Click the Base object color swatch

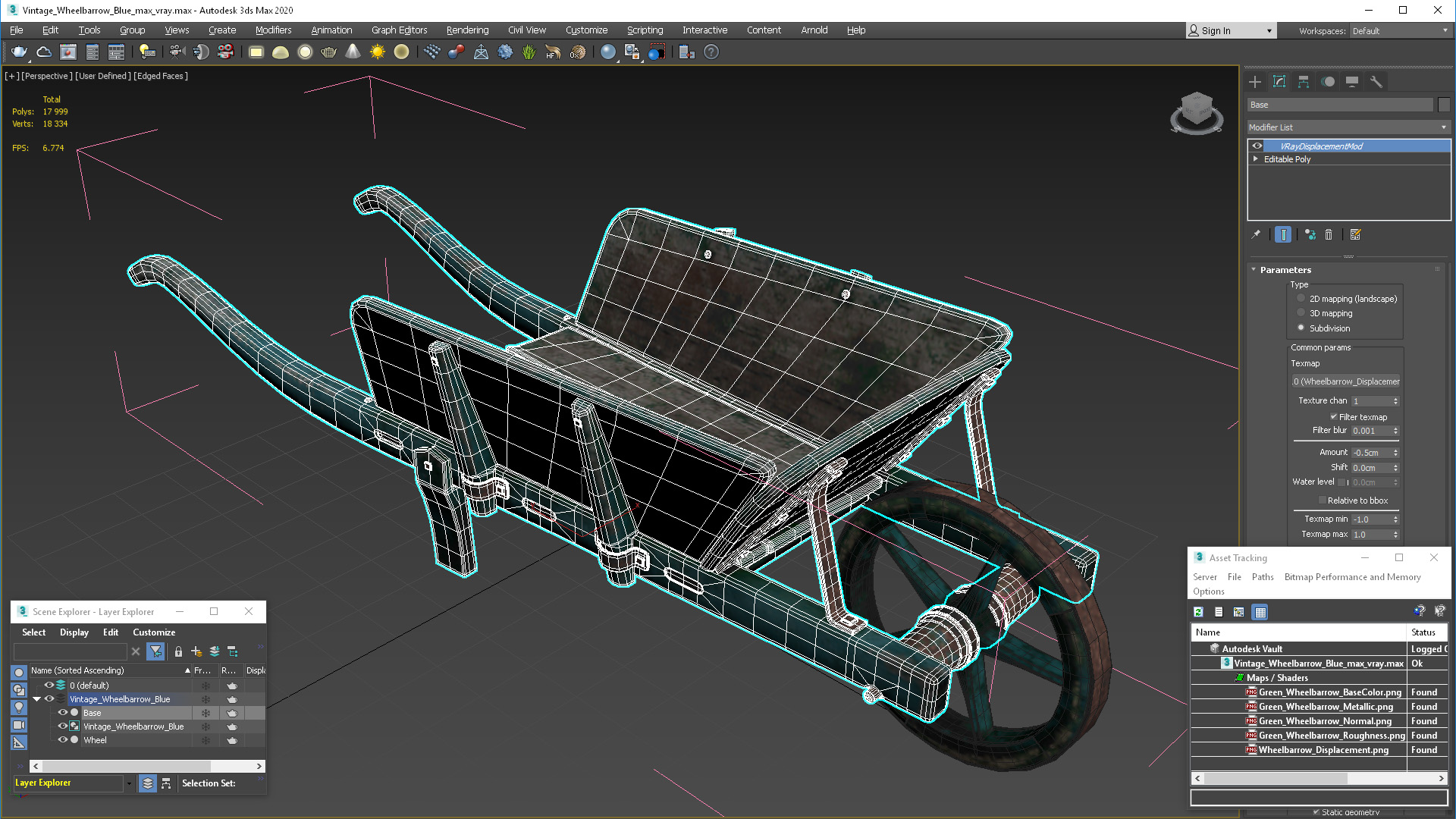point(1444,105)
